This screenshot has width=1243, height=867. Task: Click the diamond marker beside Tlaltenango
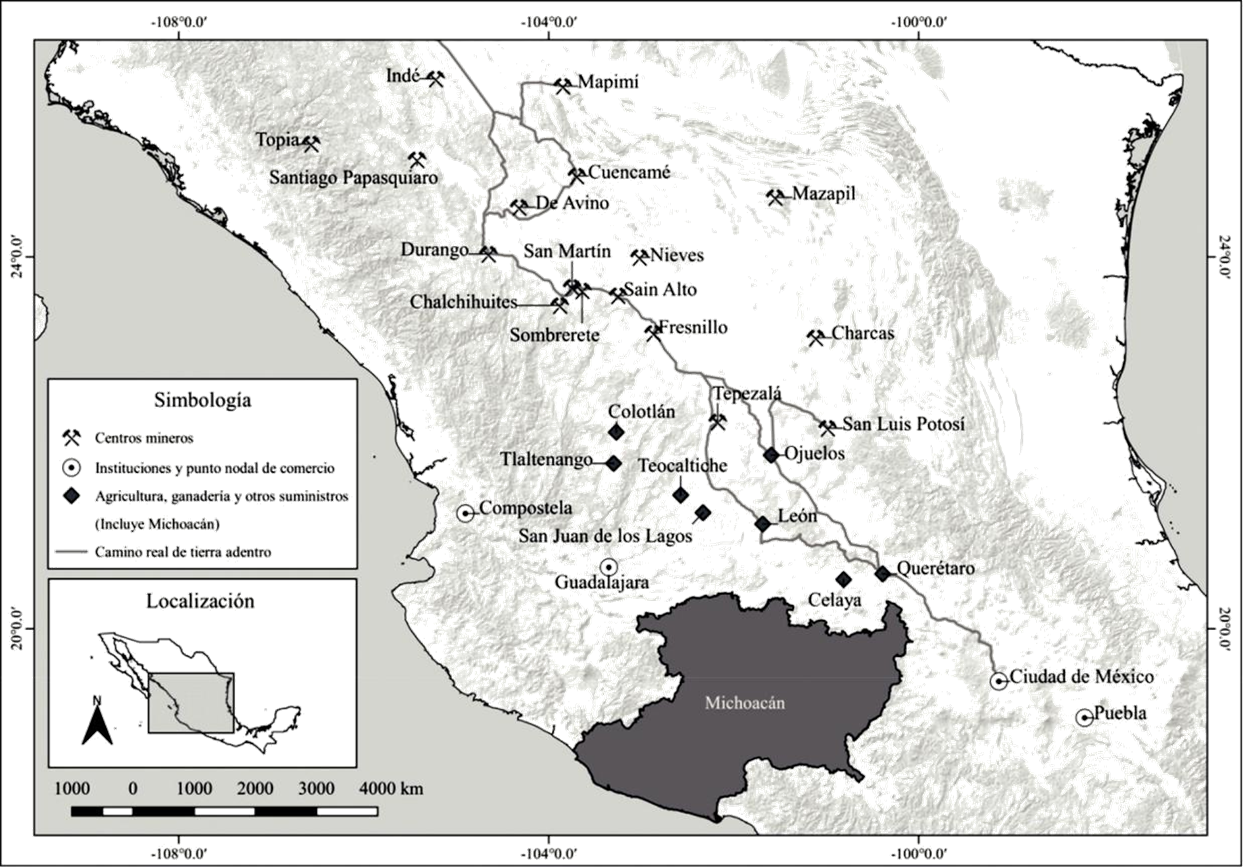(614, 463)
